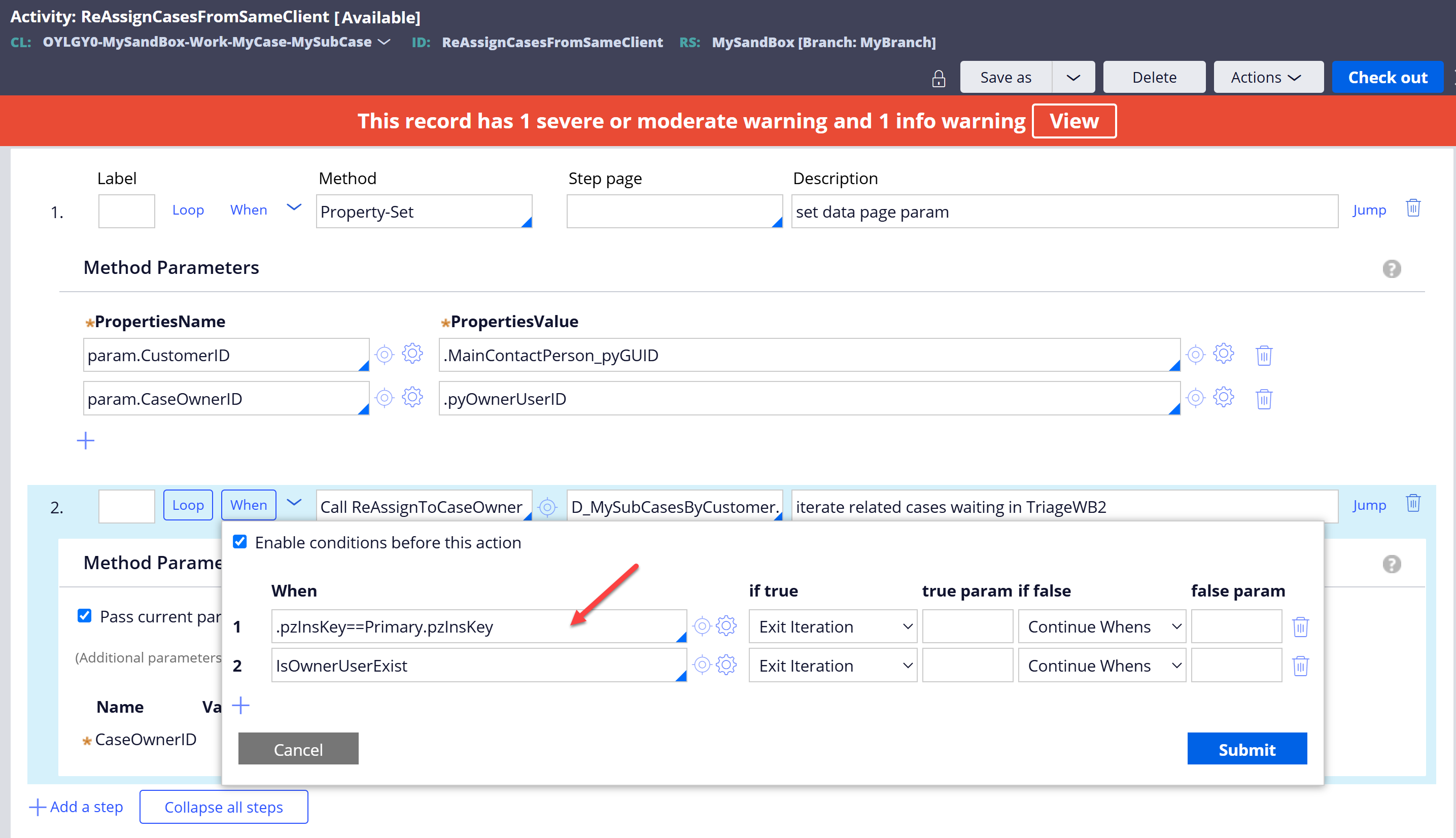The width and height of the screenshot is (1456, 838).
Task: Edit the iterate related cases description field
Action: click(1065, 506)
